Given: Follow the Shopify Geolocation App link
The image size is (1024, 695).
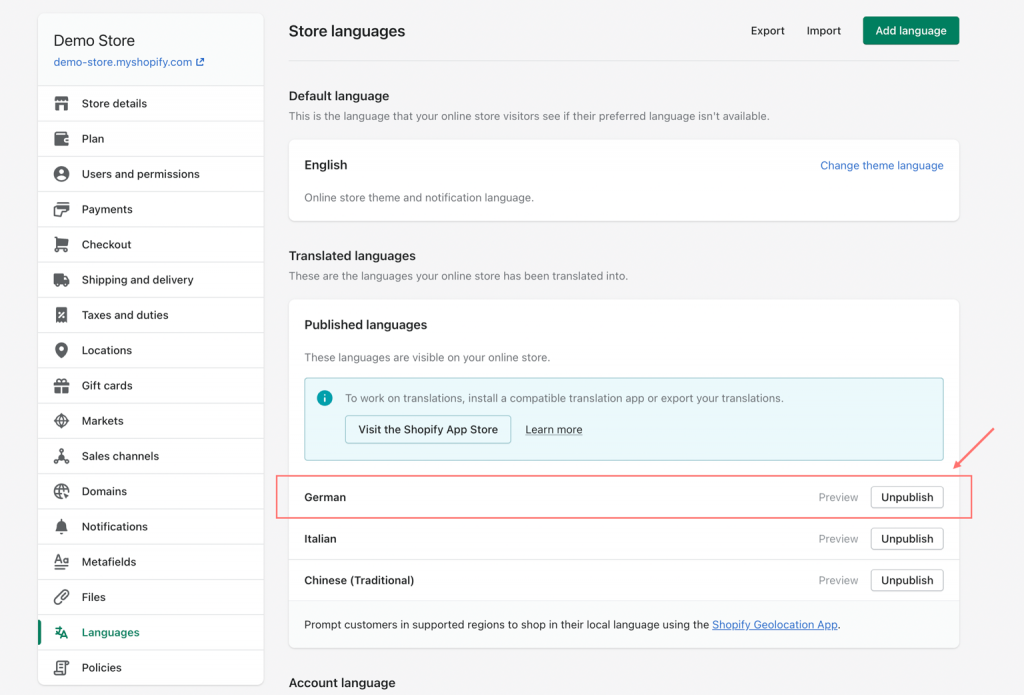Looking at the screenshot, I should pos(774,625).
